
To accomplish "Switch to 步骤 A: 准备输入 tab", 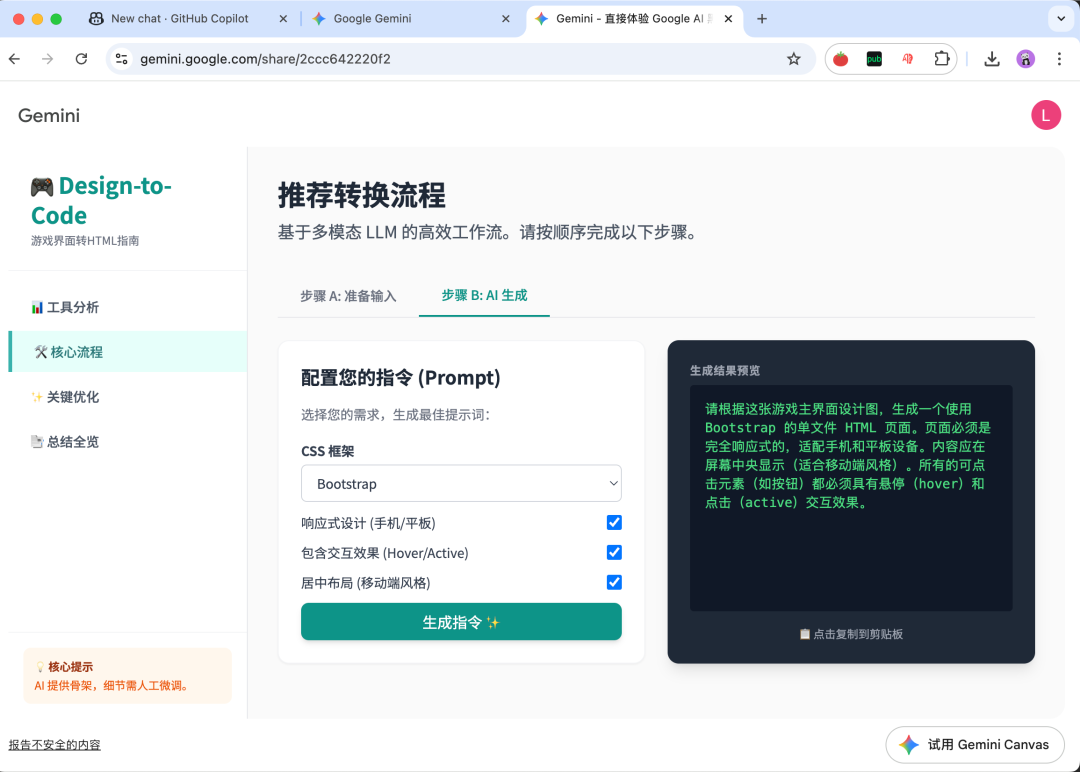I will coord(348,296).
